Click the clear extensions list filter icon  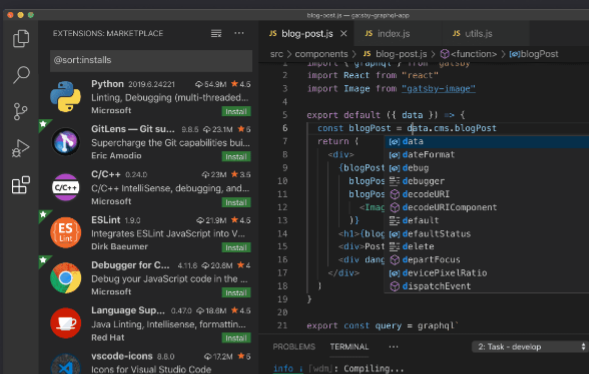point(216,33)
